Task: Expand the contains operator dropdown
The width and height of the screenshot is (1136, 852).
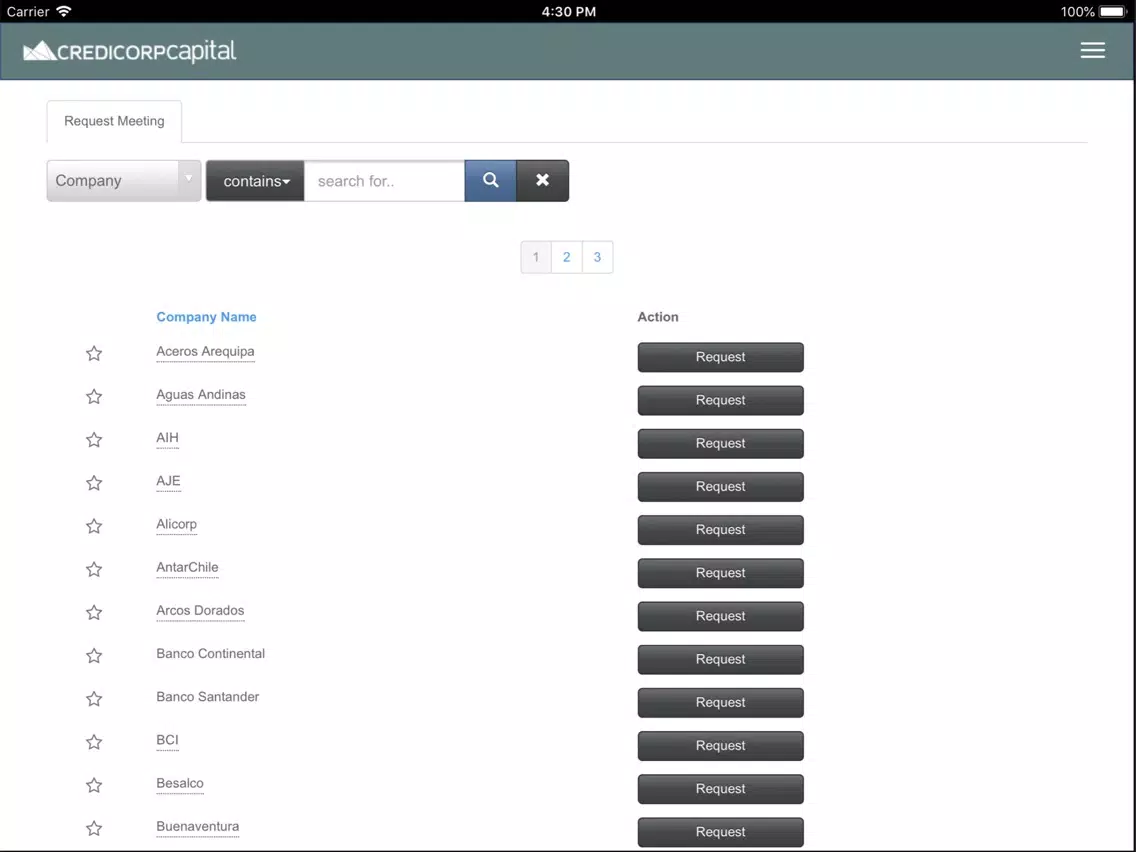Action: (x=255, y=180)
